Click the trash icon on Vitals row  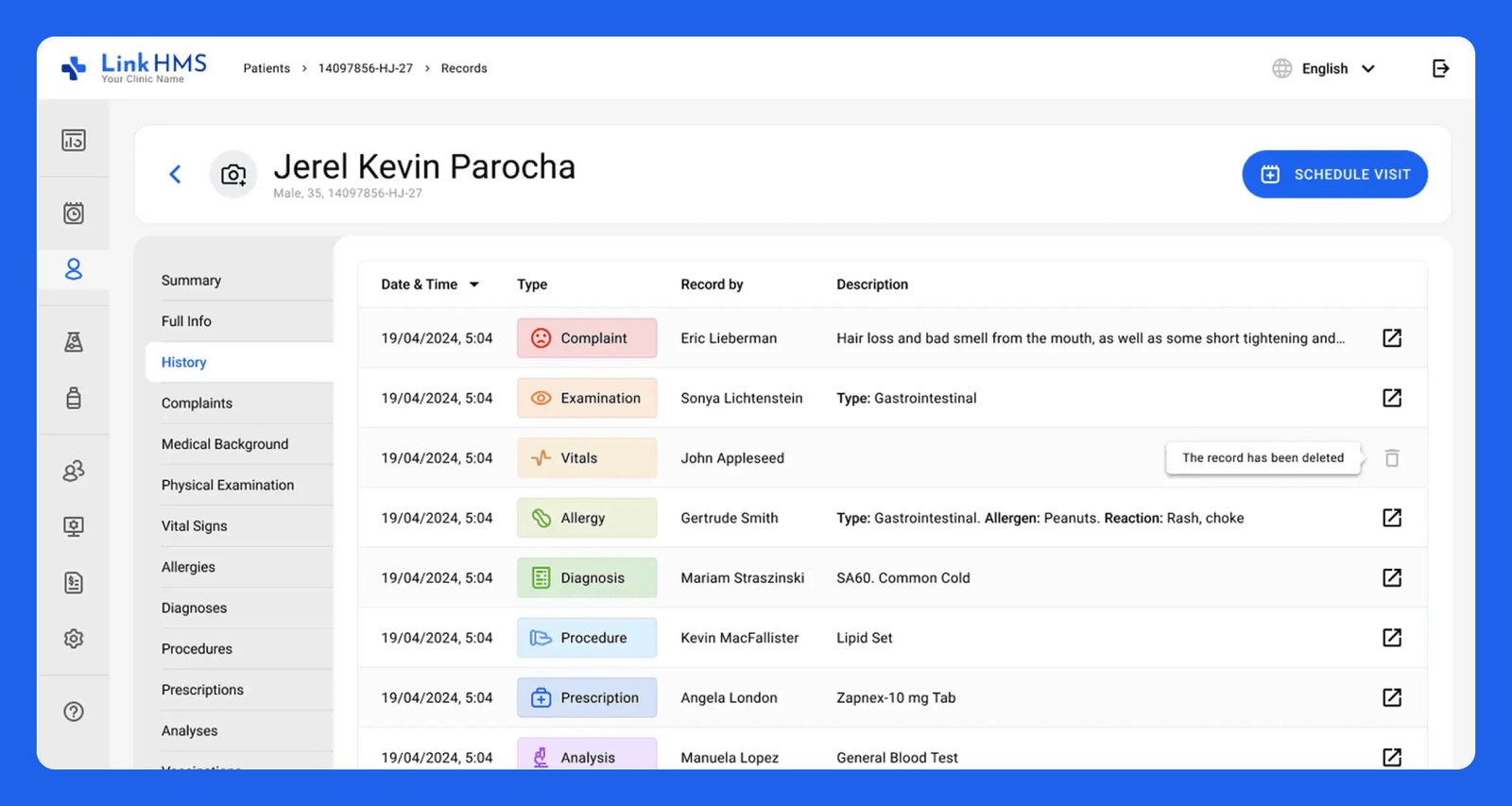[1392, 458]
